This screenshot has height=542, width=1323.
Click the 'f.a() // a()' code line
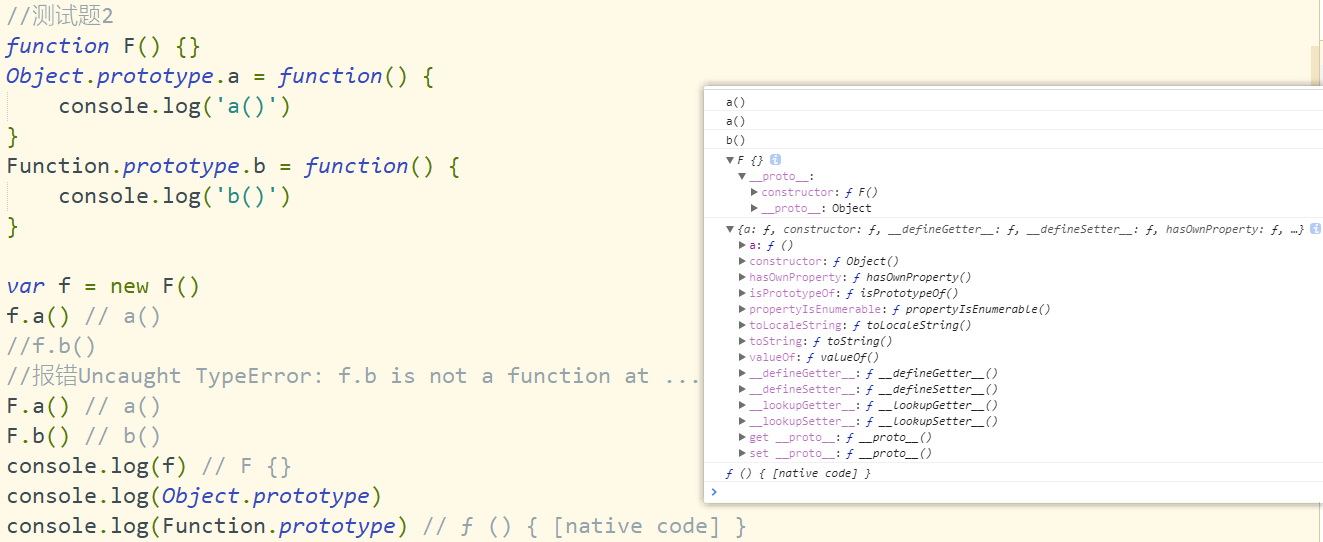(83, 316)
